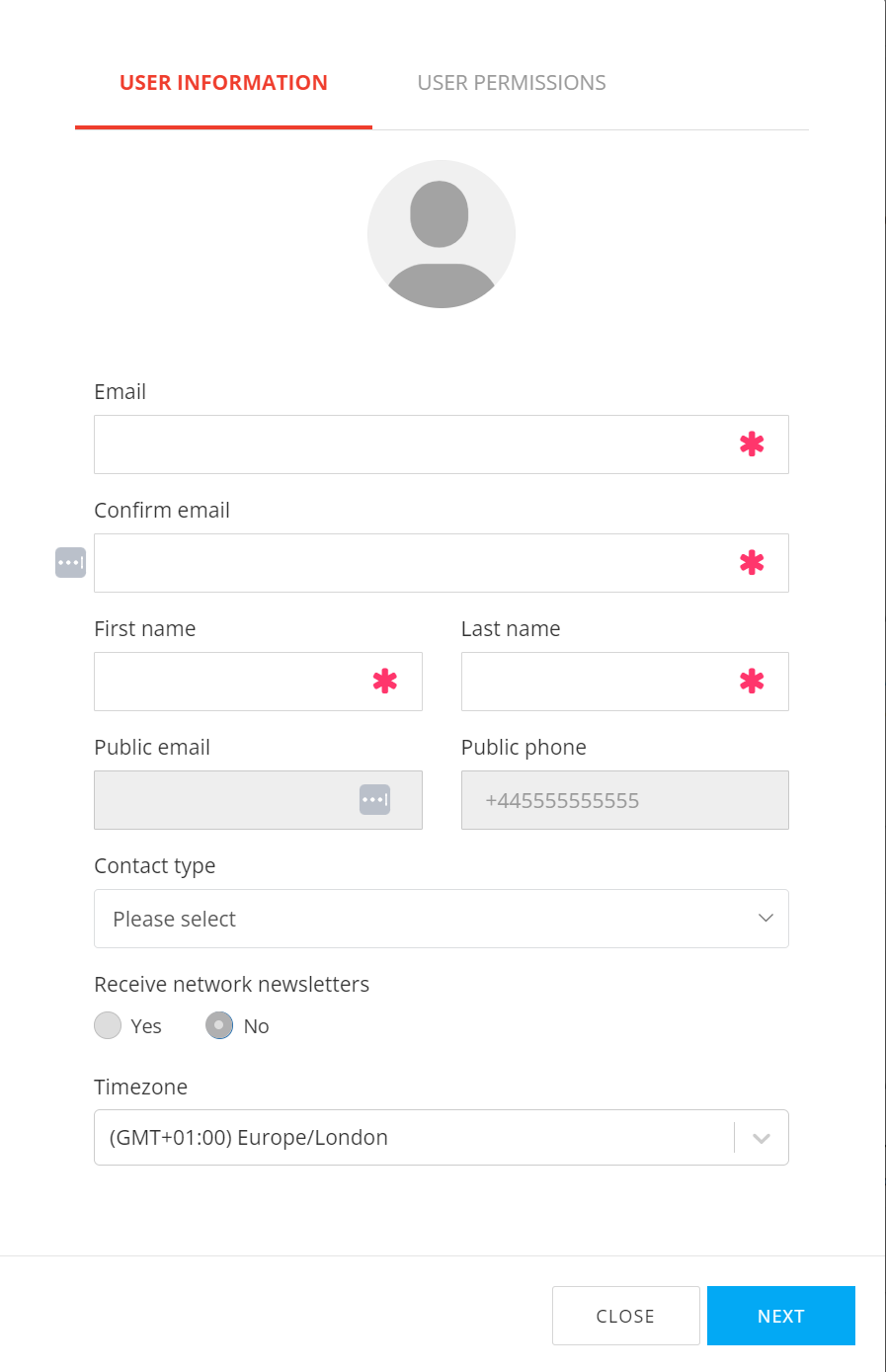Screen dimensions: 886x1372
Task: Click inside the Last name field
Action: pyautogui.click(x=598, y=682)
